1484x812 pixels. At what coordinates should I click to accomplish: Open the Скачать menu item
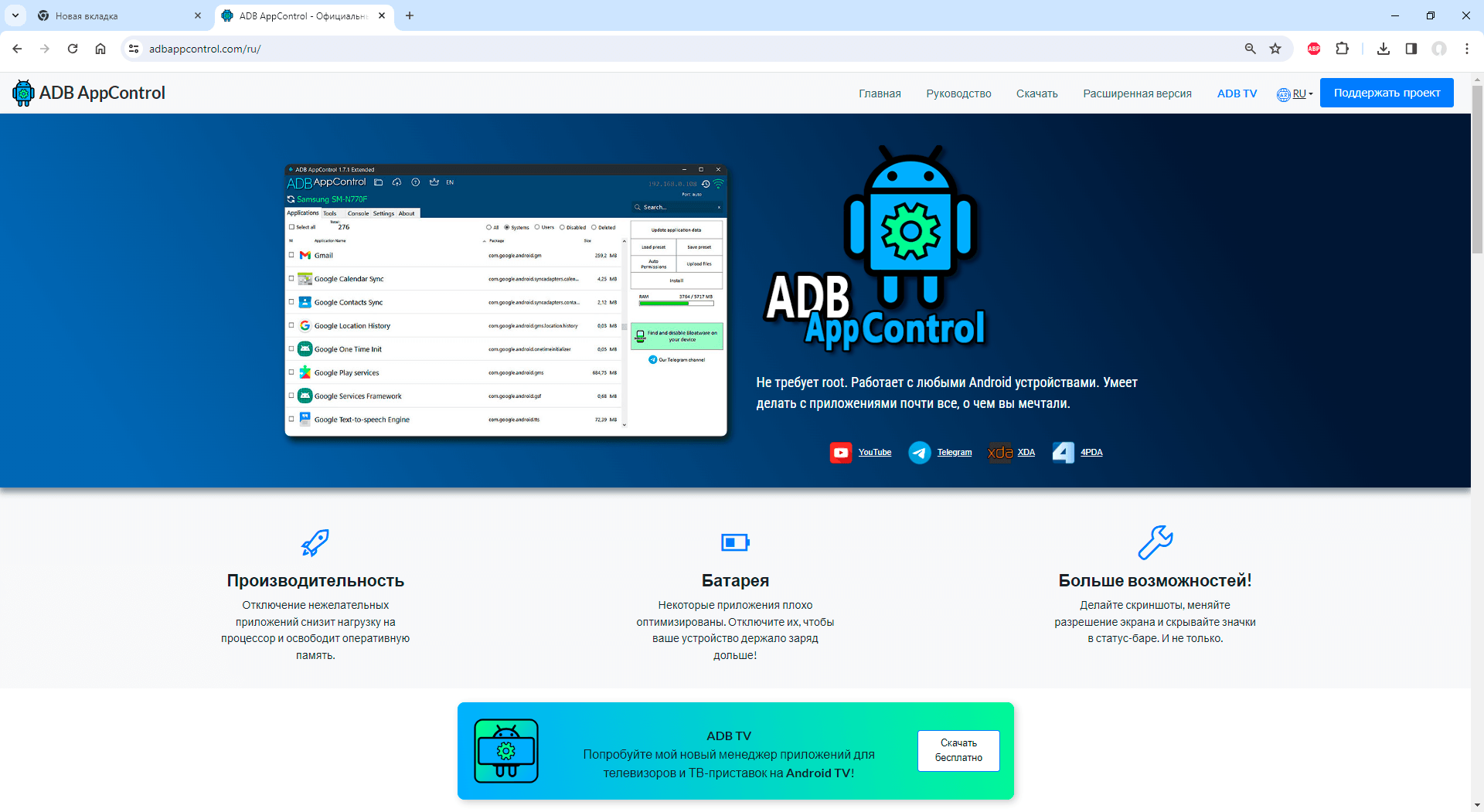pyautogui.click(x=1036, y=93)
